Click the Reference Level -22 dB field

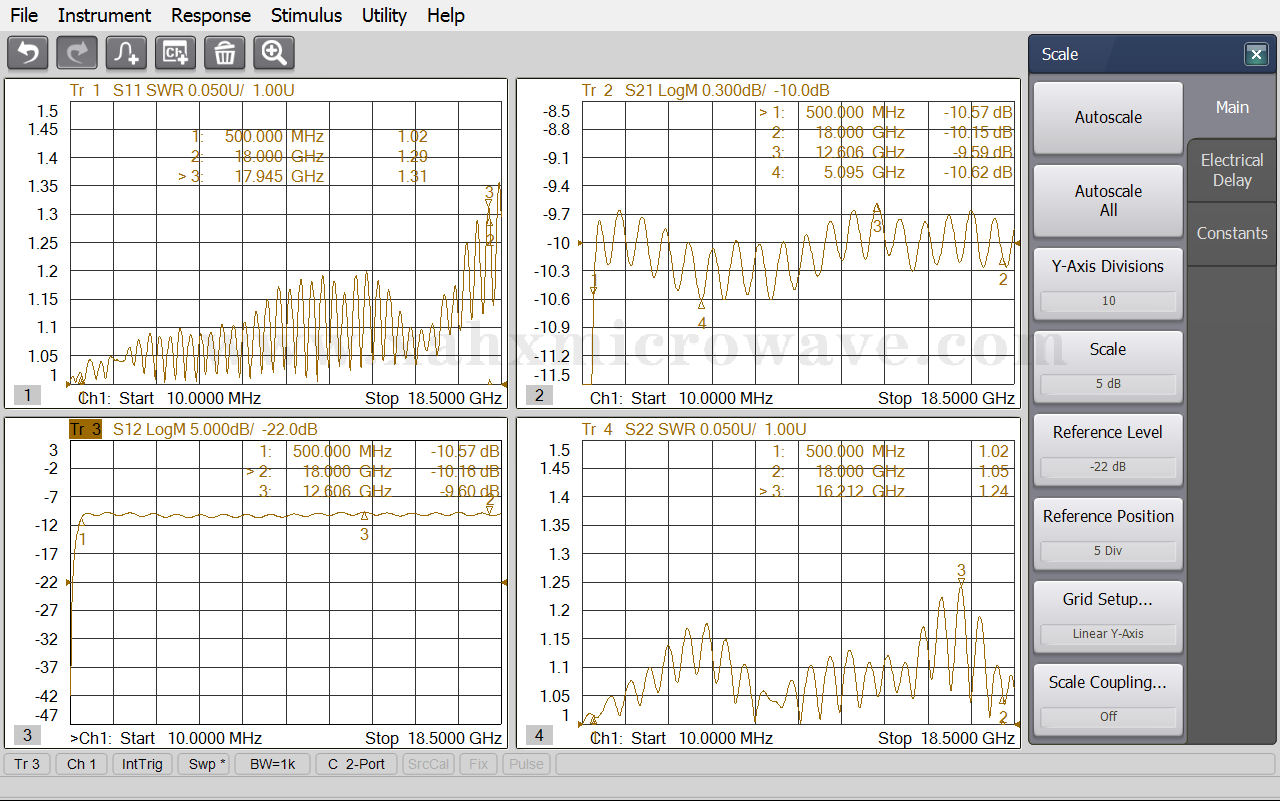click(x=1107, y=467)
